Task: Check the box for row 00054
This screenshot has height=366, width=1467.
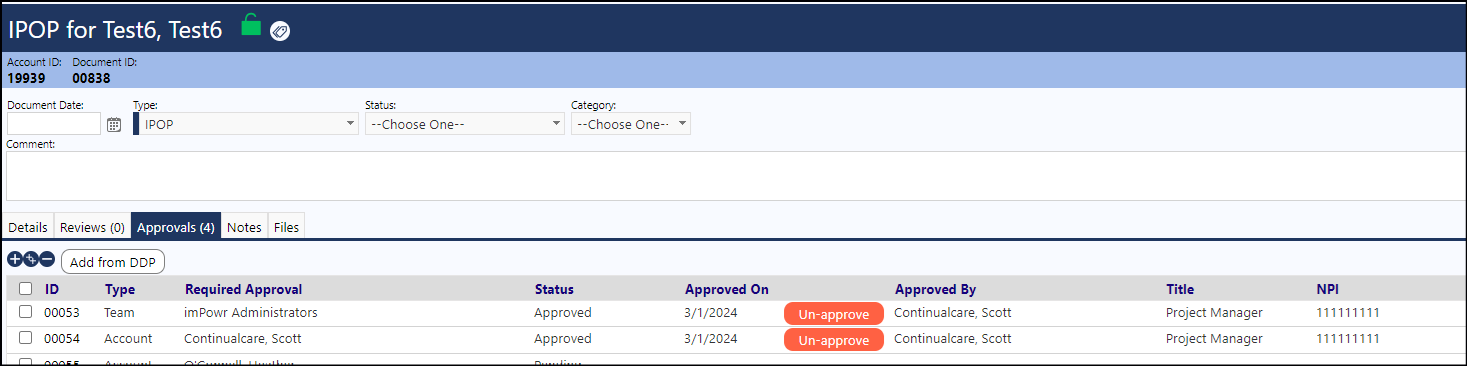Action: 25,338
